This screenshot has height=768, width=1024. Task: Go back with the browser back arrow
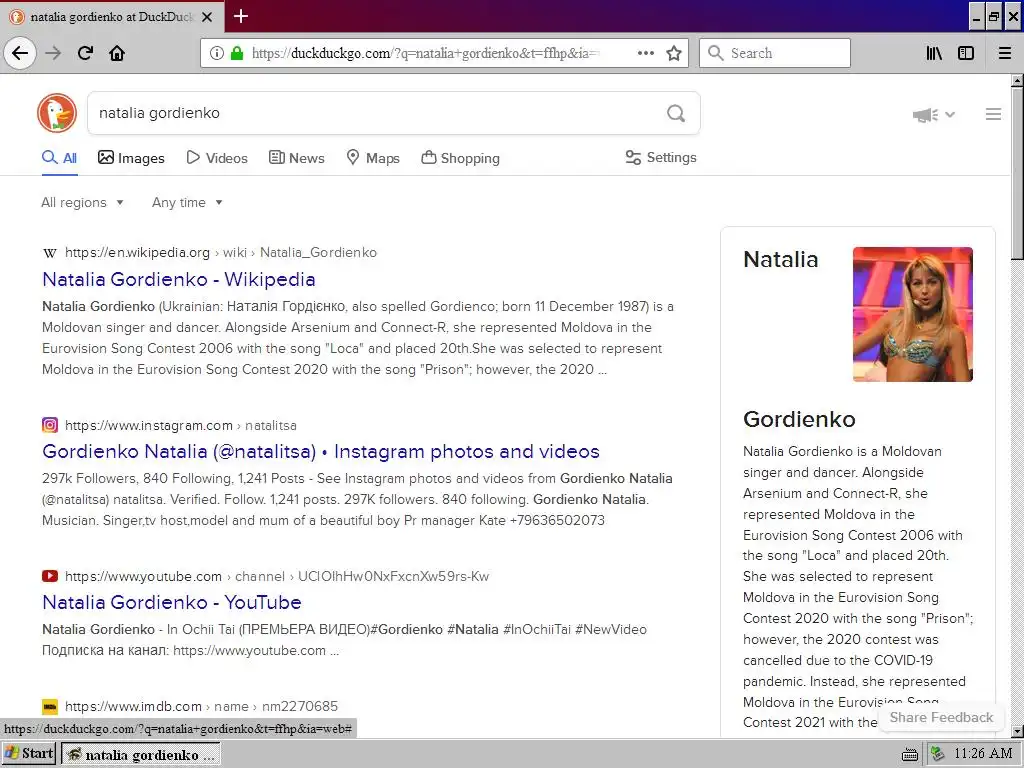coord(20,53)
